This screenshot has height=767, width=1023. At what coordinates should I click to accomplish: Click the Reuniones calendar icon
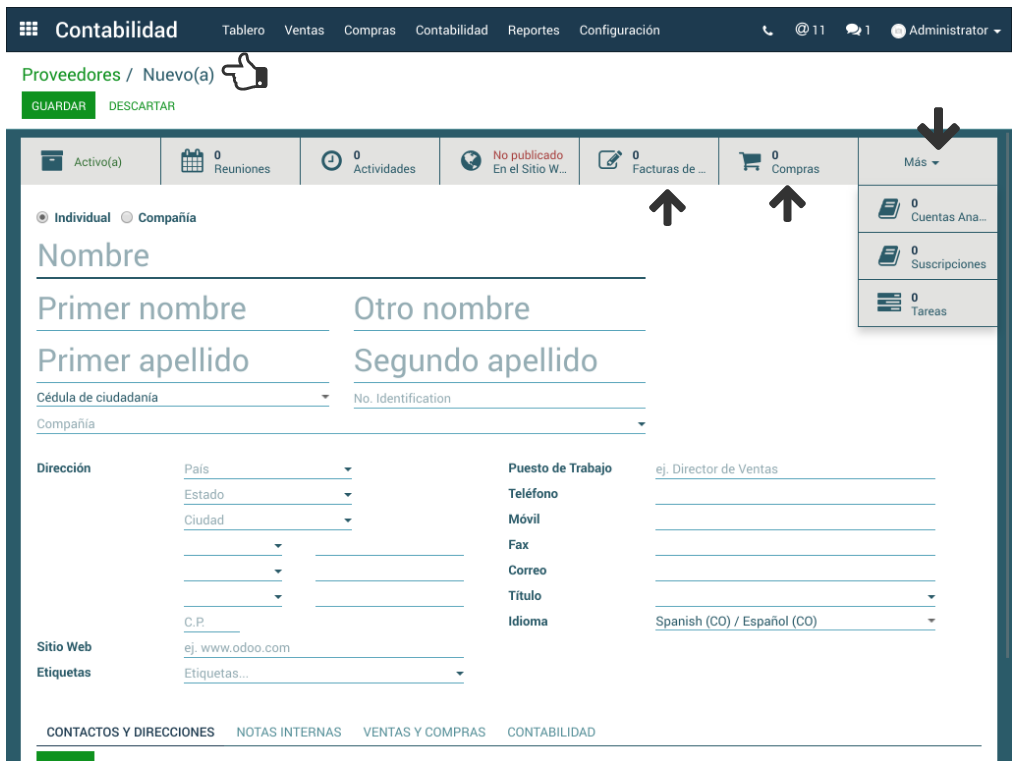click(x=193, y=161)
